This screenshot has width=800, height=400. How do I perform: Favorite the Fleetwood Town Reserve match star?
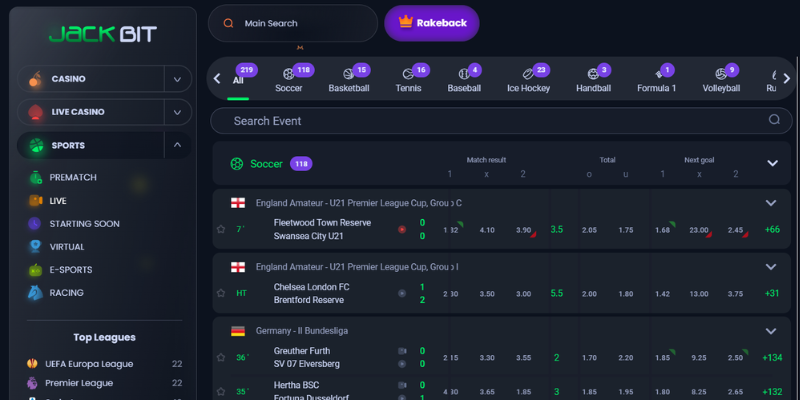click(x=221, y=229)
